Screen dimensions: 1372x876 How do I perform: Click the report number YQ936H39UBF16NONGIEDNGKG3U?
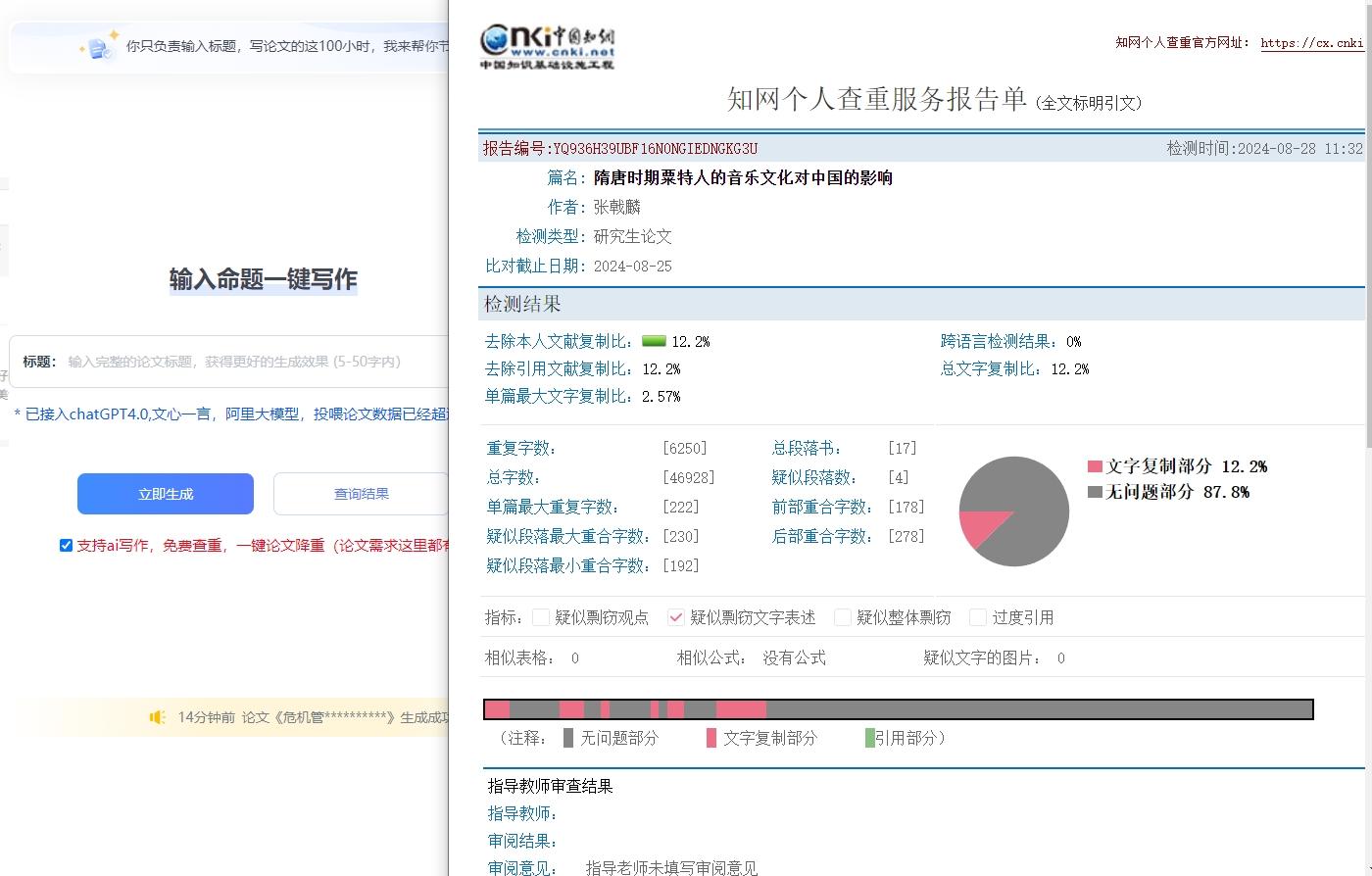(656, 149)
